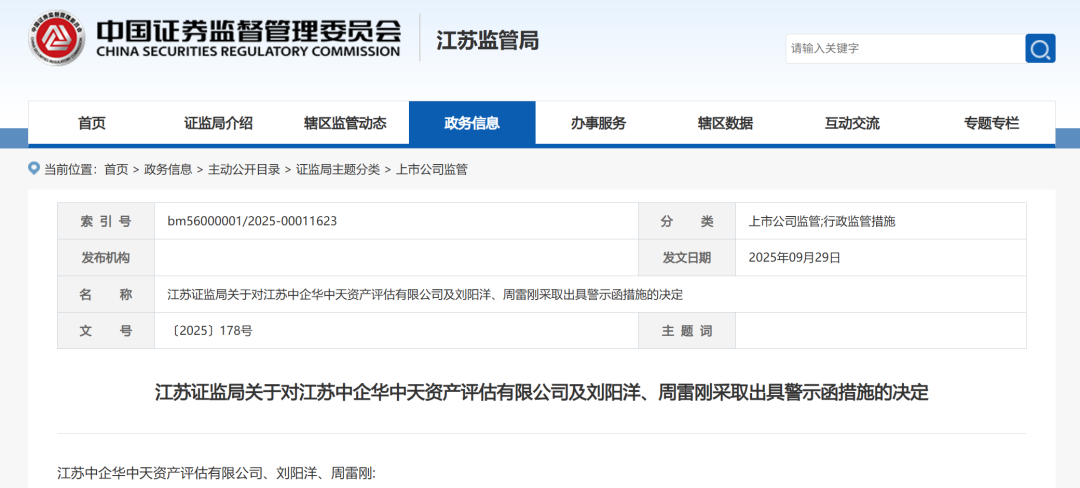Click the 主动公开目录 breadcrumb link
1080x488 pixels.
pyautogui.click(x=244, y=169)
